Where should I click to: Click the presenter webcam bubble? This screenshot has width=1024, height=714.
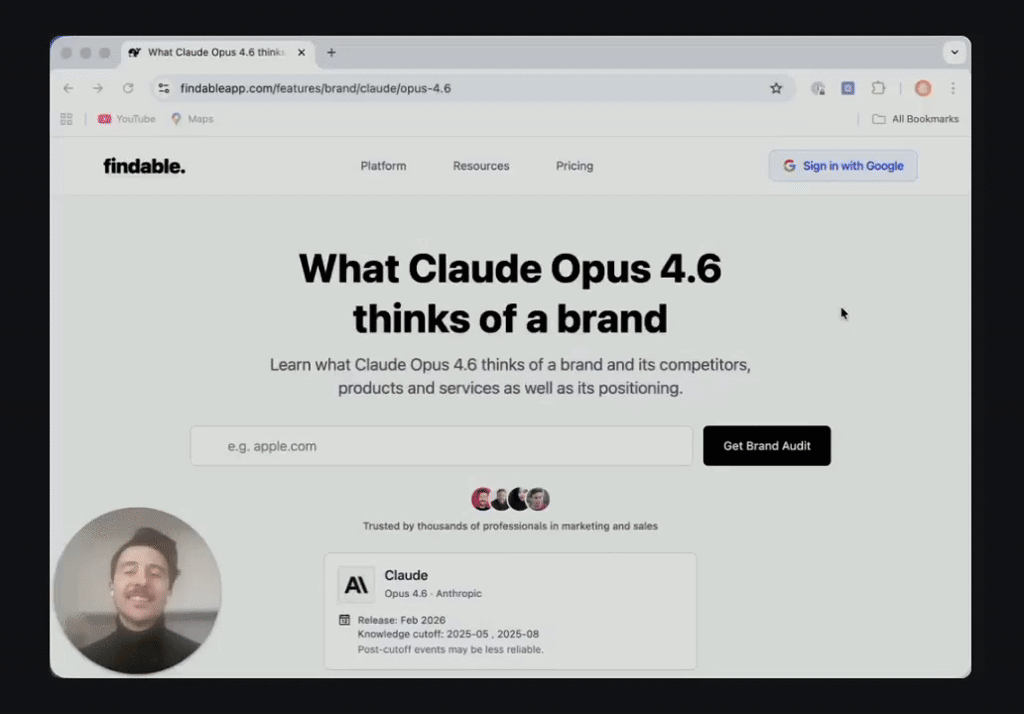137,590
